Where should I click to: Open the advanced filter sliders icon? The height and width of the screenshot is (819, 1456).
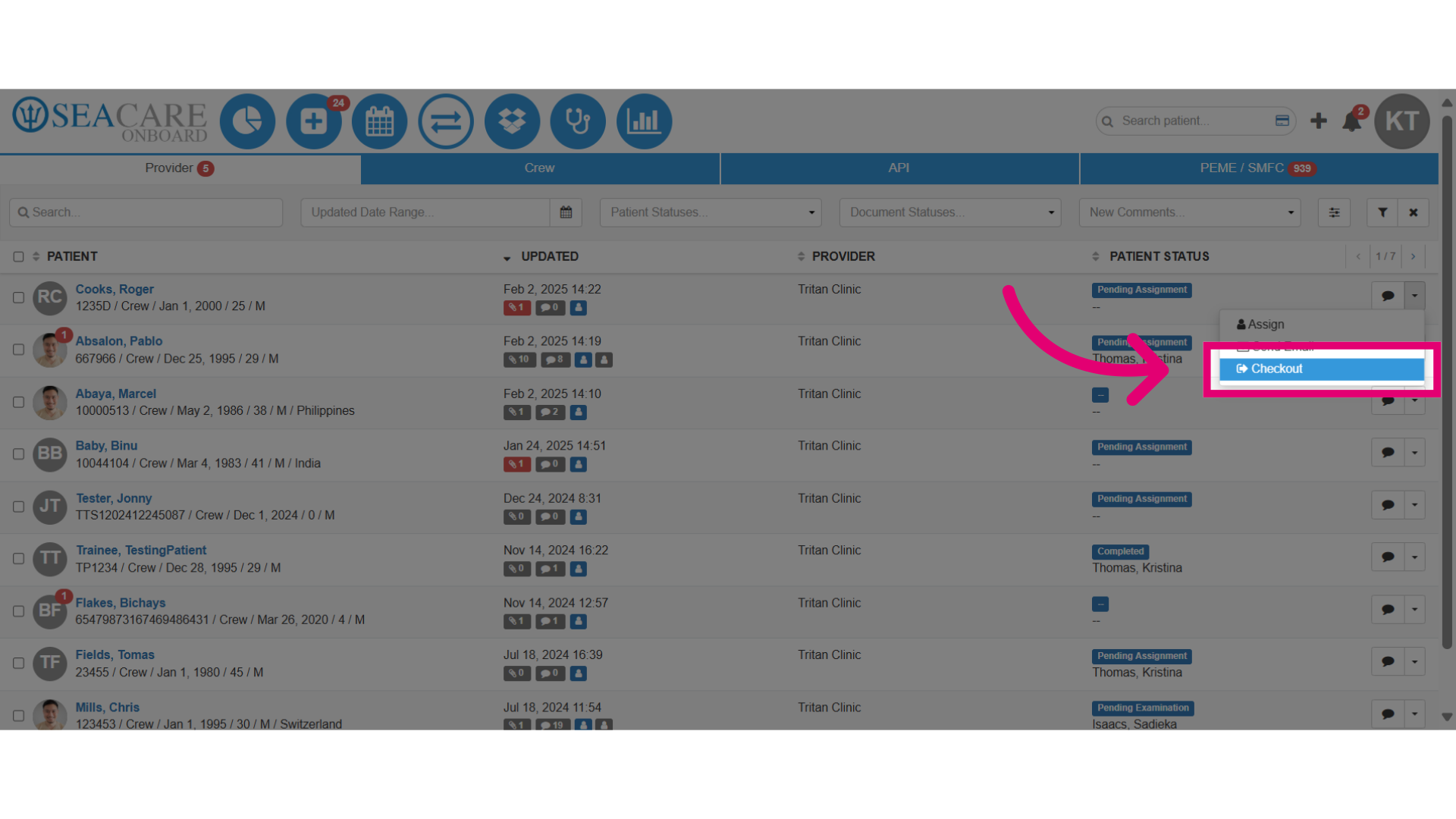coord(1334,212)
